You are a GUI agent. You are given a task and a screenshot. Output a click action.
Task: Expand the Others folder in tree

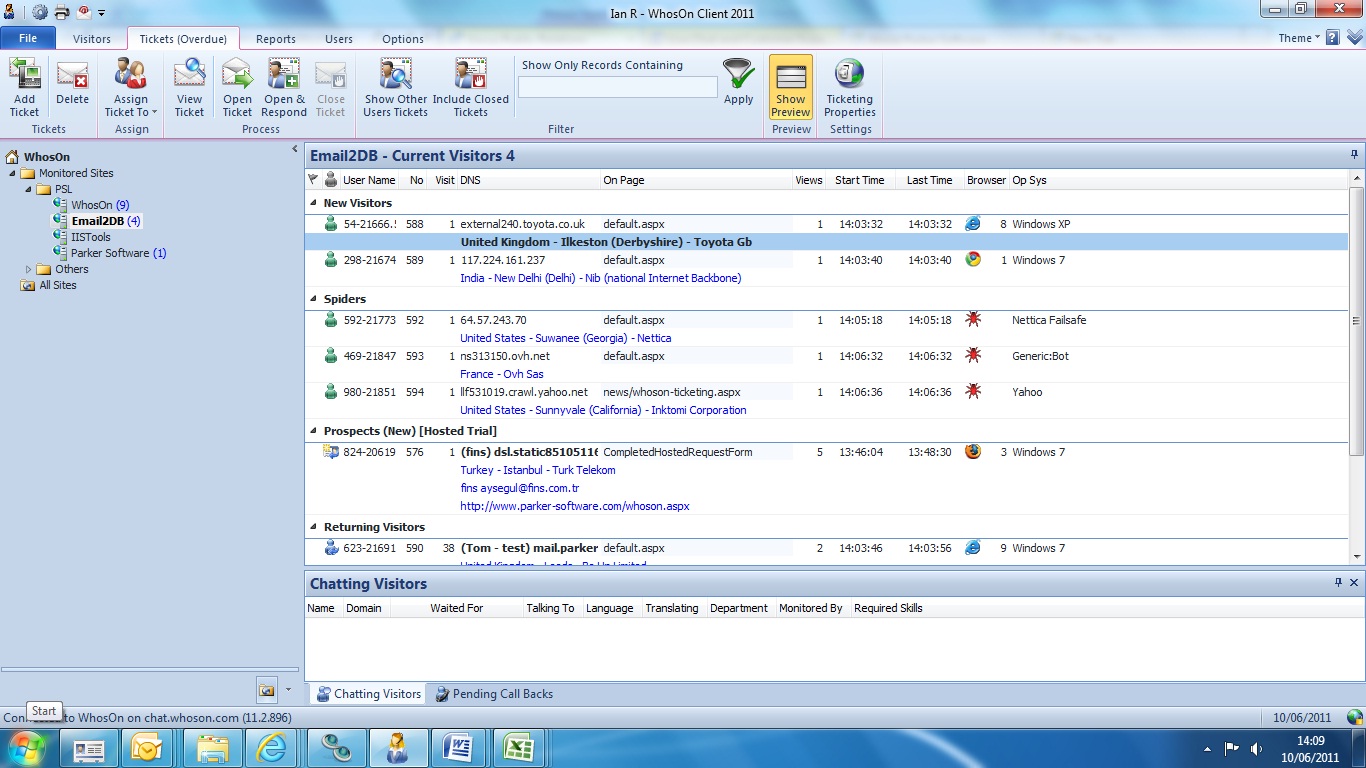pos(29,269)
